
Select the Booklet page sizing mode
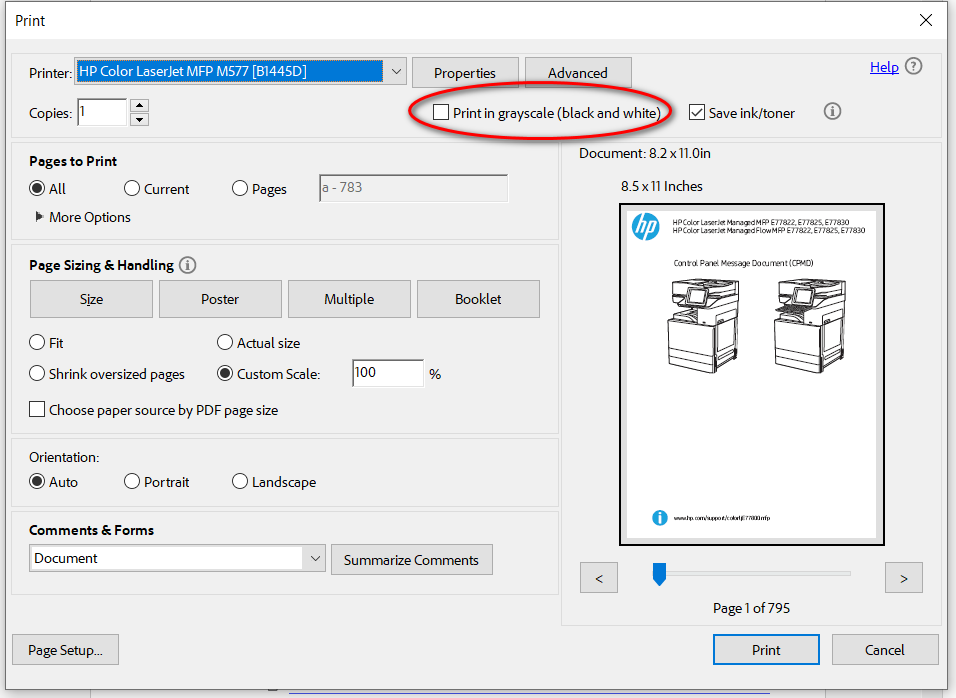[478, 298]
